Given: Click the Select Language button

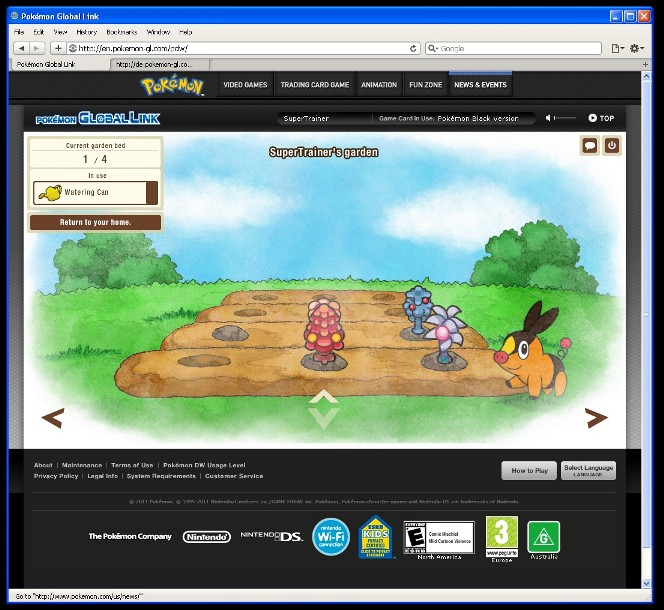Looking at the screenshot, I should [x=588, y=470].
